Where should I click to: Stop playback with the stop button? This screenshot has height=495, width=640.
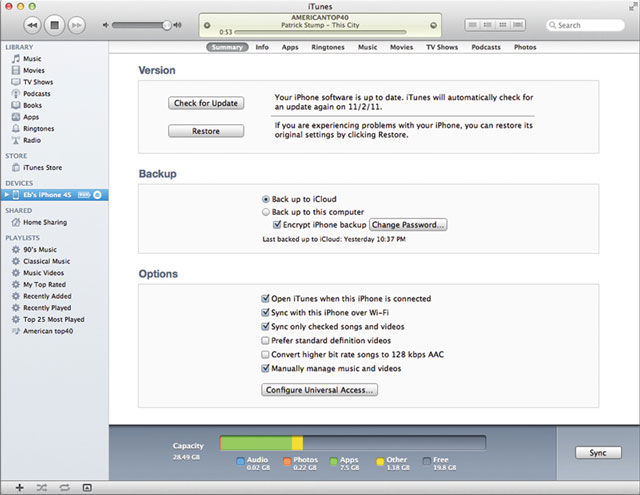click(x=54, y=25)
